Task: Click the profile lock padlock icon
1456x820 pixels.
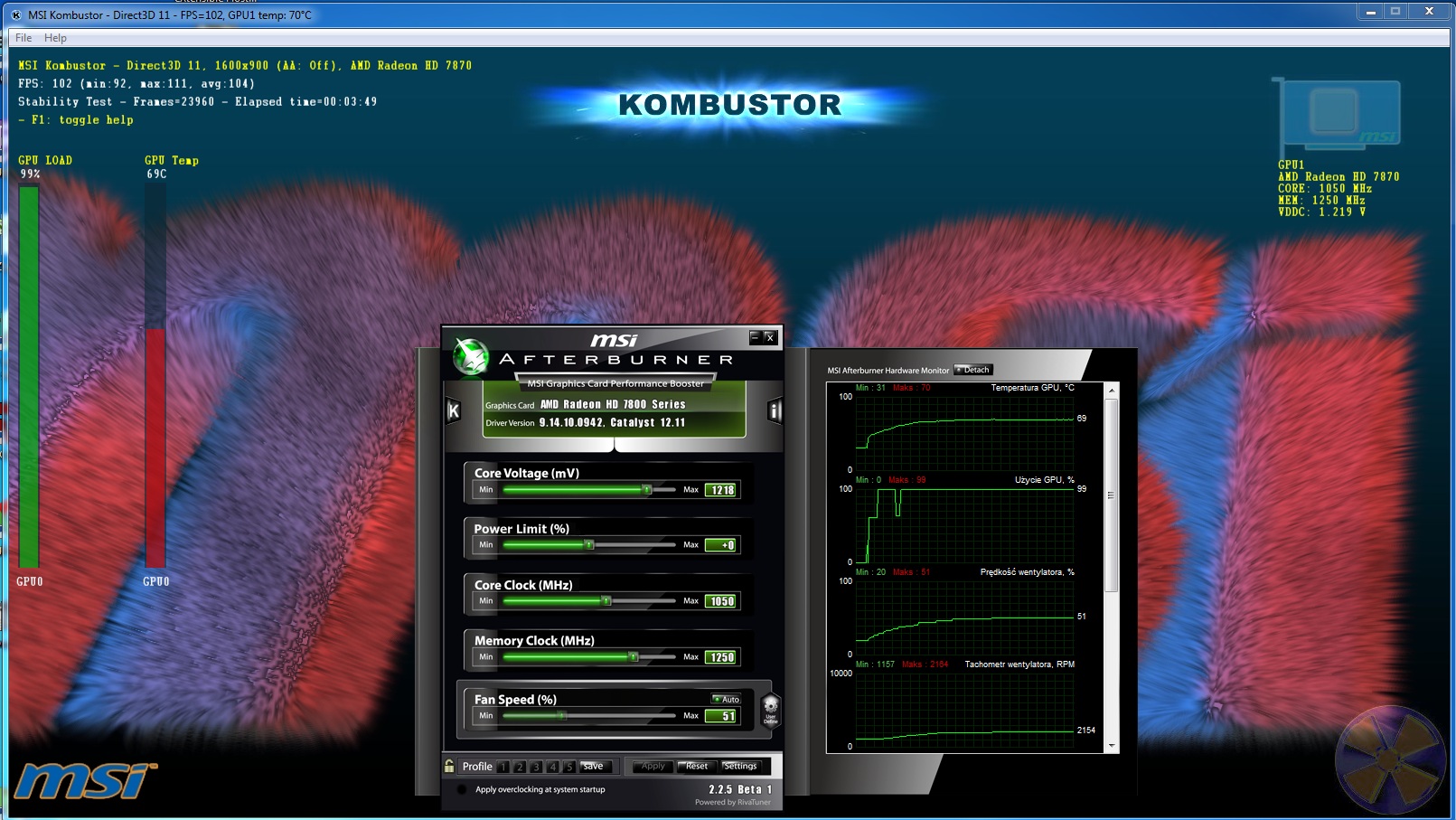Action: pyautogui.click(x=449, y=766)
